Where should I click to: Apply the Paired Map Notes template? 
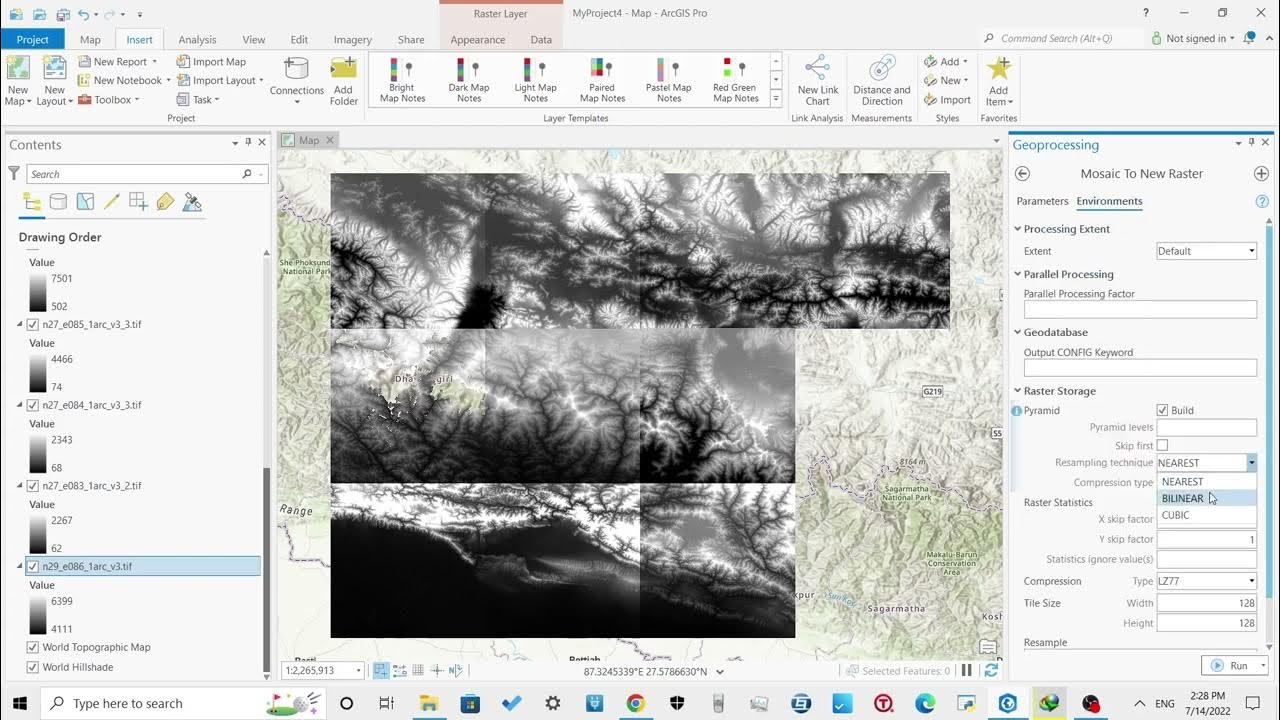click(602, 80)
